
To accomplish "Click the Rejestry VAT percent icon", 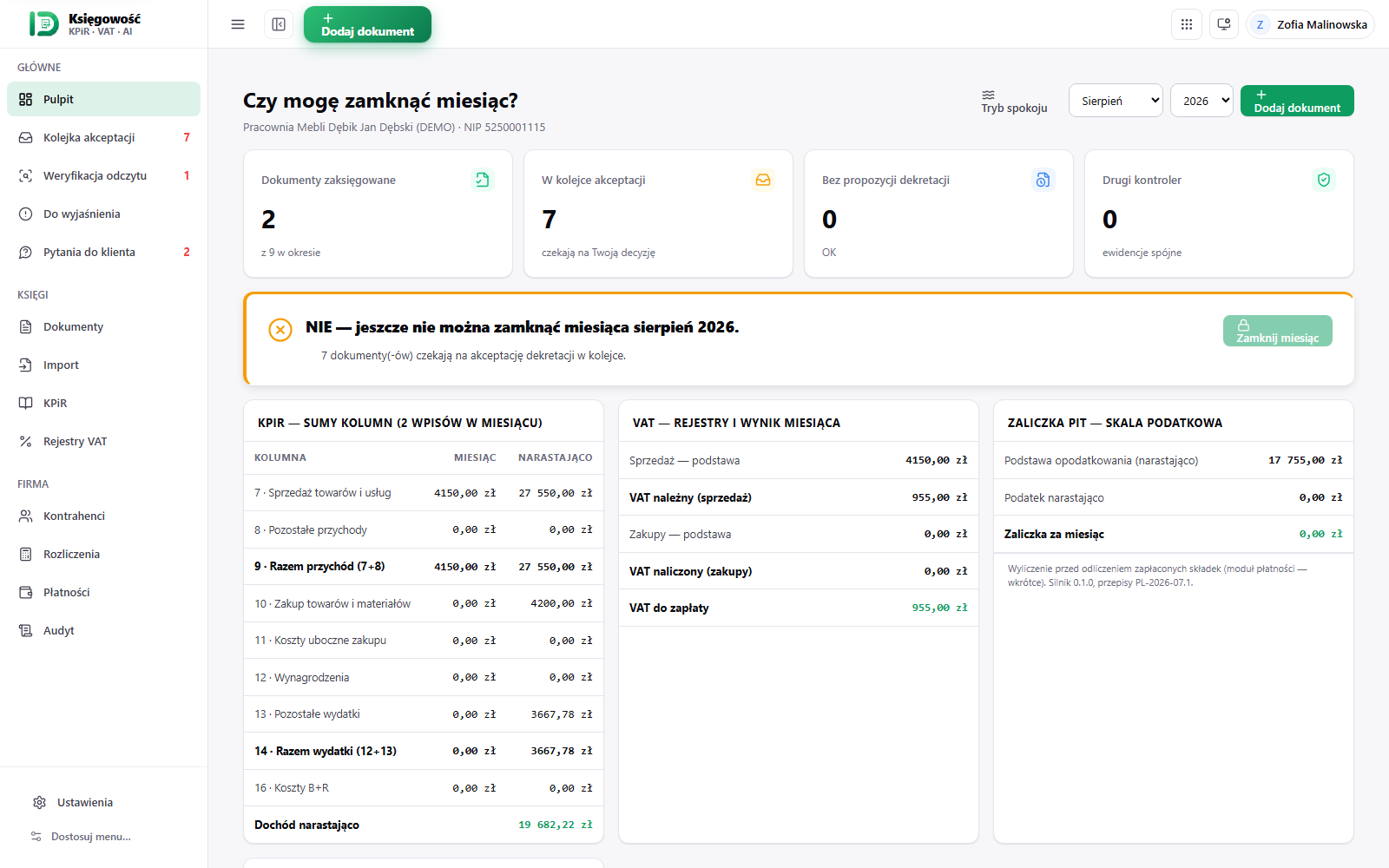I will tap(26, 441).
